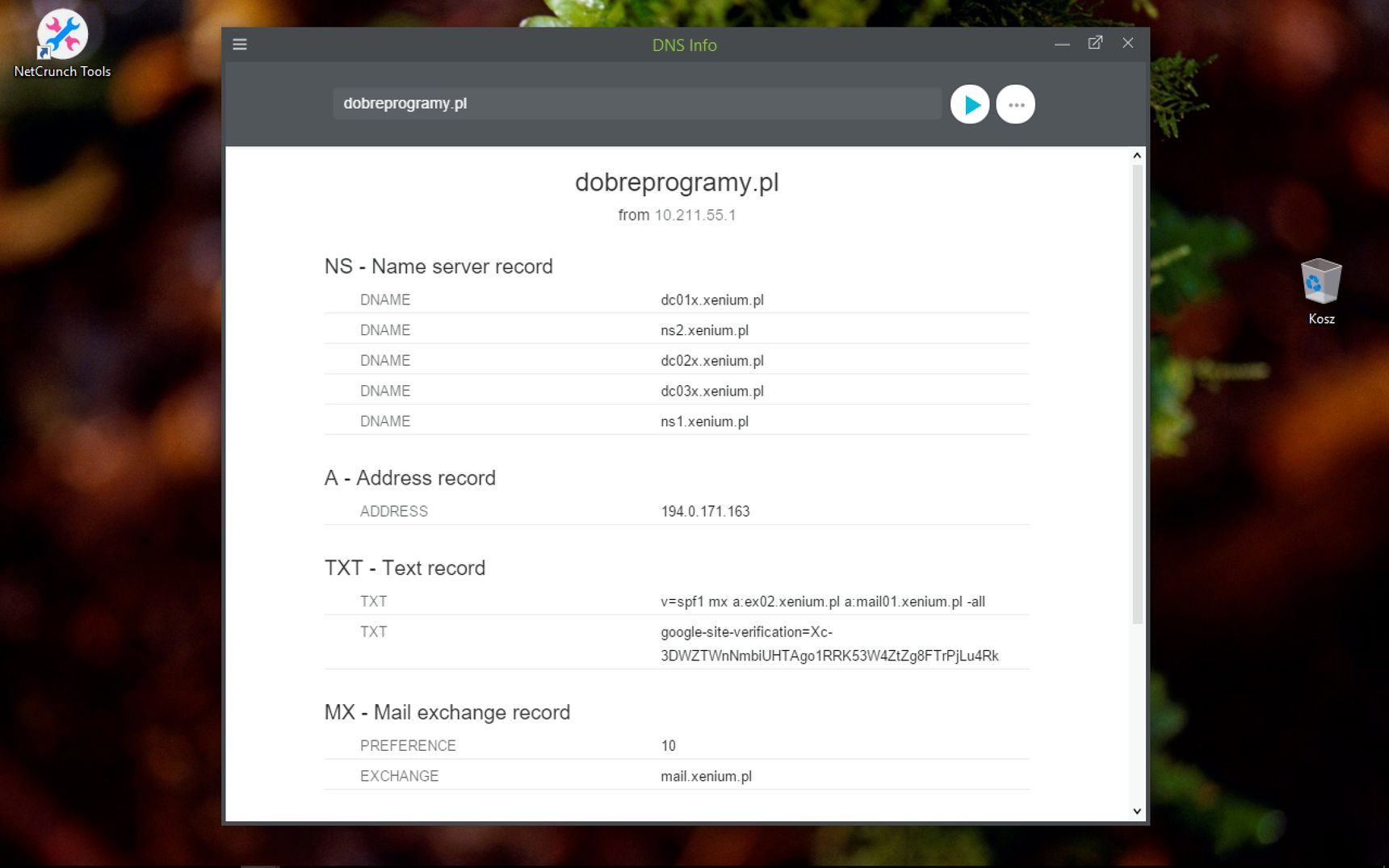Screen dimensions: 1389x868
Task: Pop out the DNS Info window
Action: coord(1095,44)
